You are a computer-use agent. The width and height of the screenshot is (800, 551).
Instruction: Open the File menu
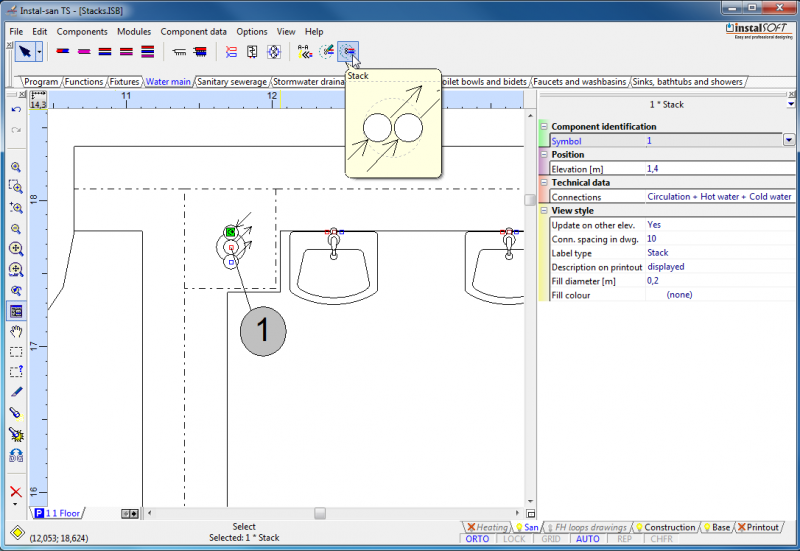click(x=16, y=32)
